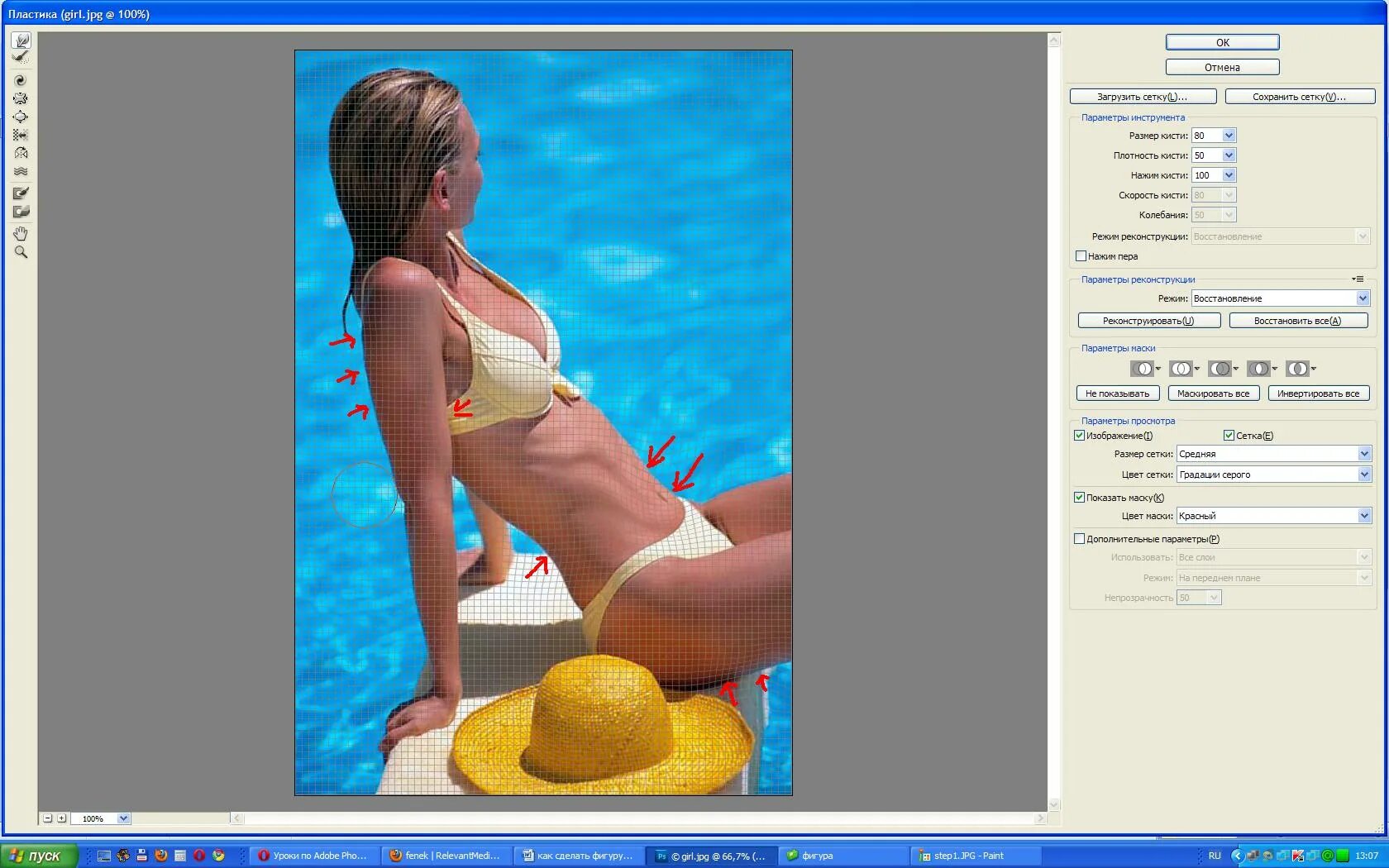Click the zoom in plus button

pyautogui.click(x=61, y=818)
